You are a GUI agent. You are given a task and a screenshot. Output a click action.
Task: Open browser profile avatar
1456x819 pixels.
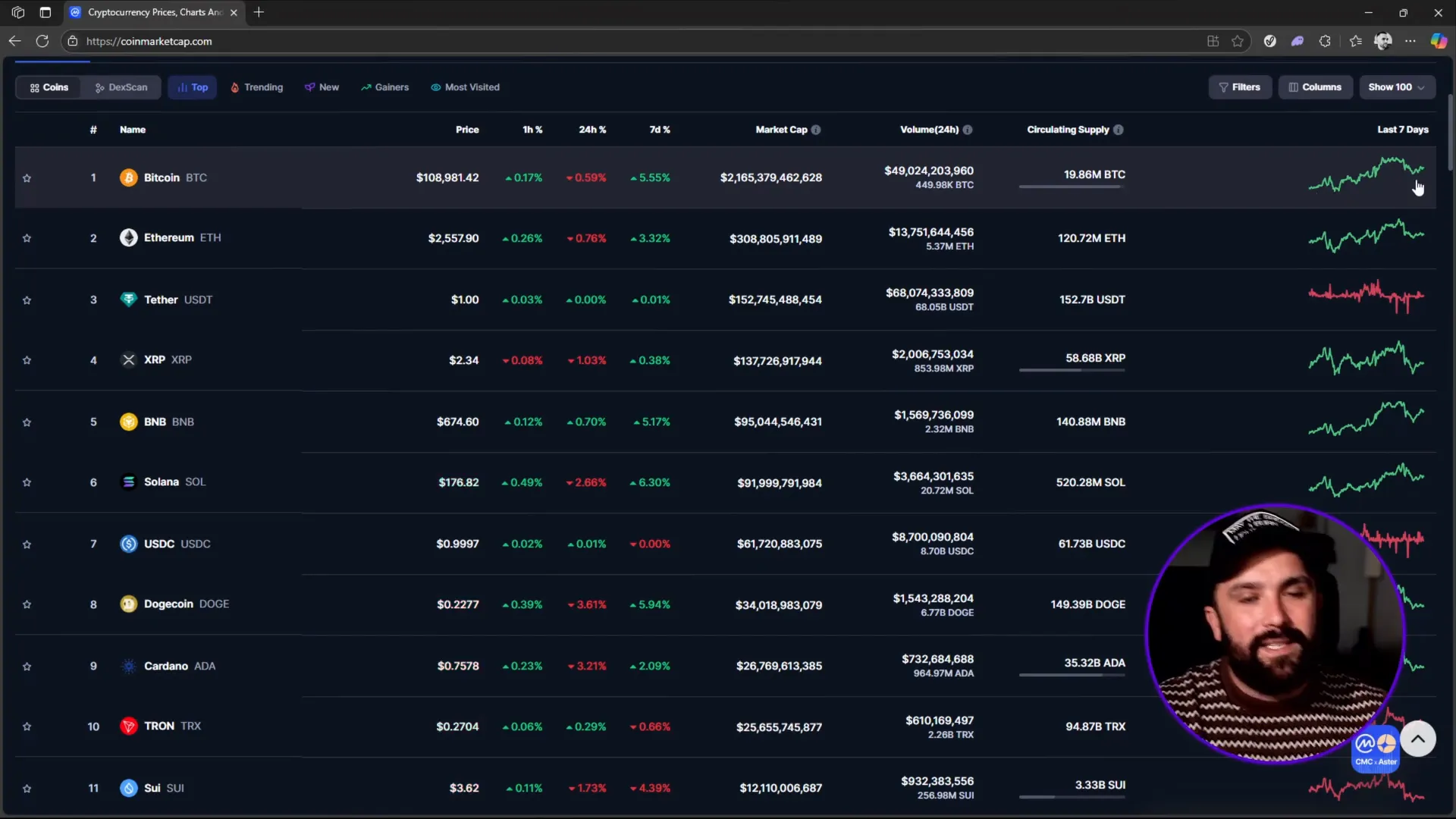pos(1382,41)
